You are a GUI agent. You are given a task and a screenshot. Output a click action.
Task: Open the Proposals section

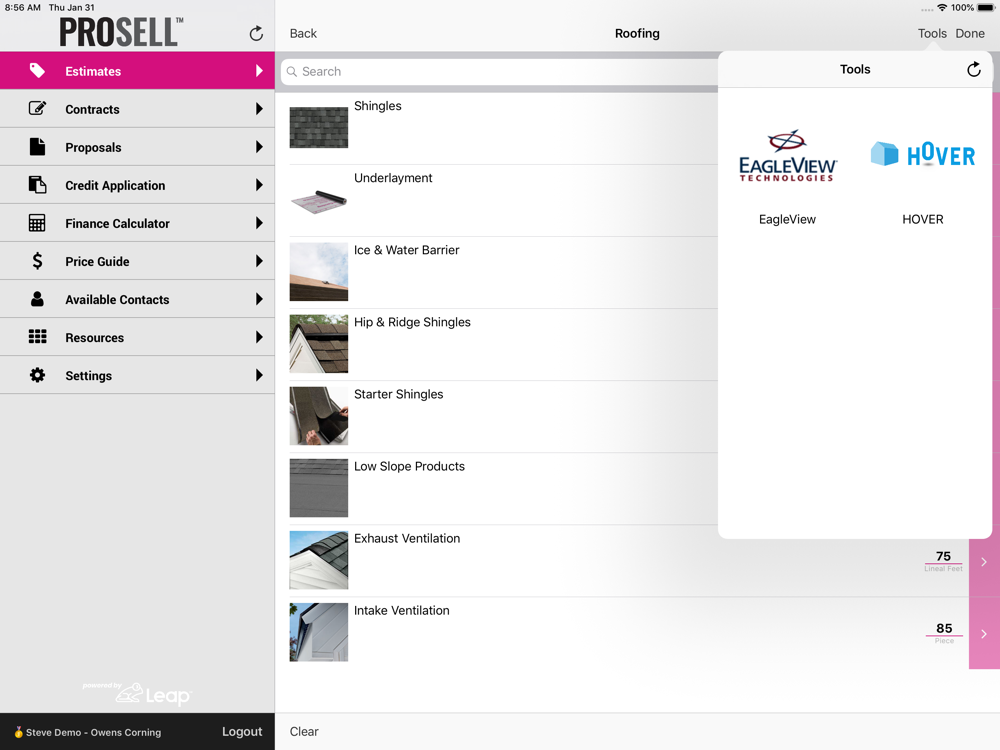click(x=137, y=147)
